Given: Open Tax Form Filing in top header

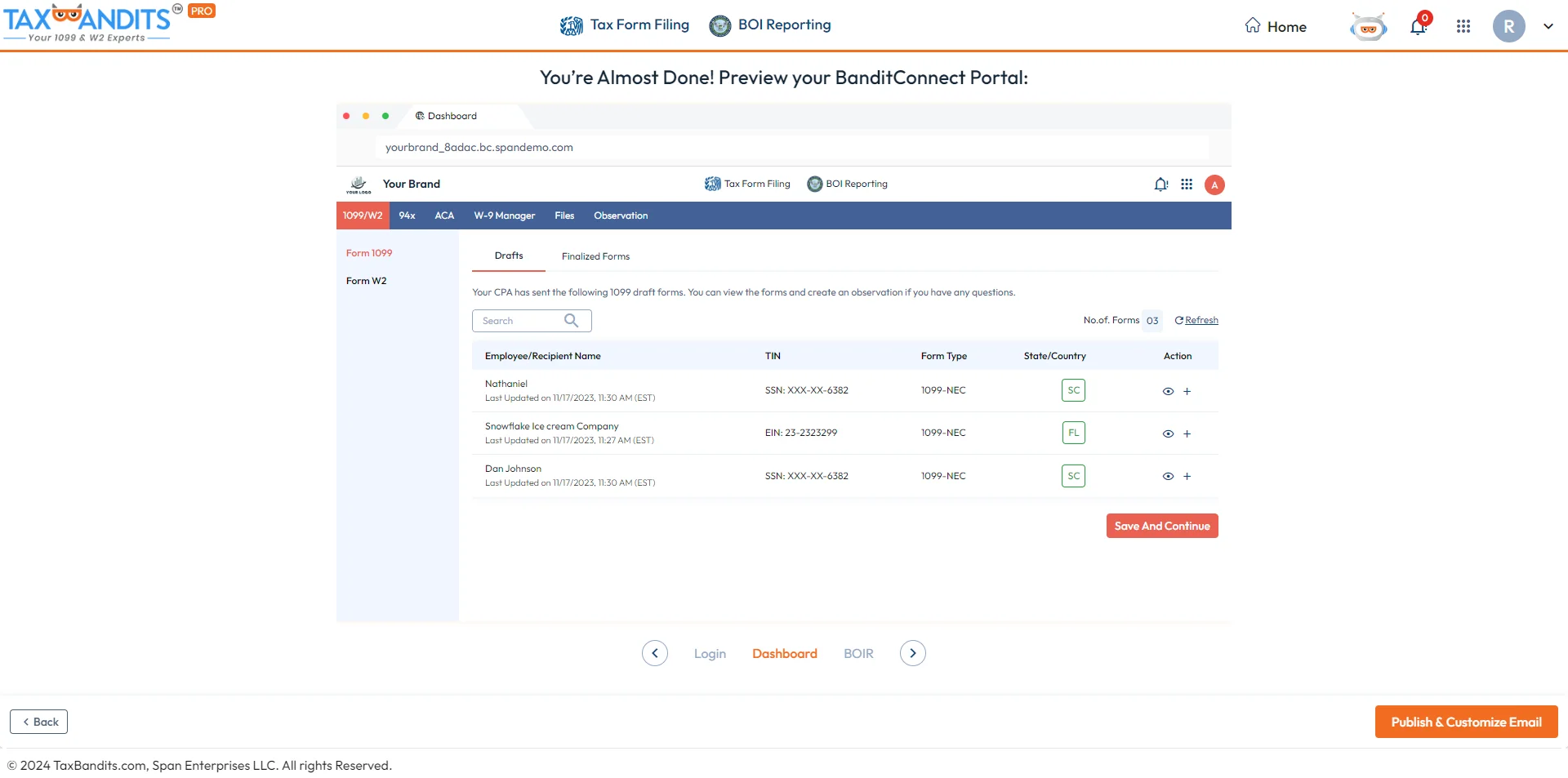Looking at the screenshot, I should point(625,25).
